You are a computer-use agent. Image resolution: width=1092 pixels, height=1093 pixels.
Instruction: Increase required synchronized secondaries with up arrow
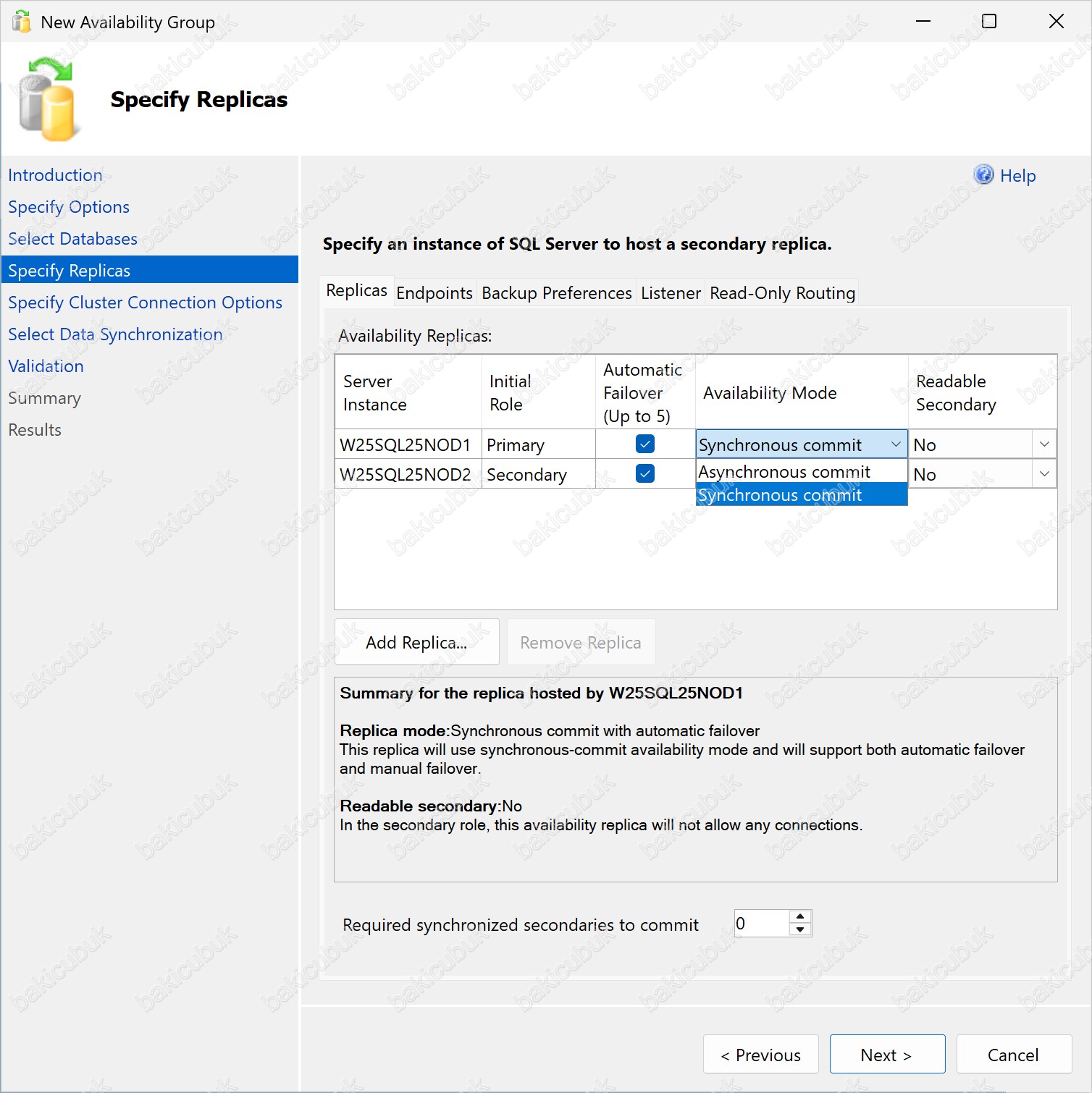(800, 917)
